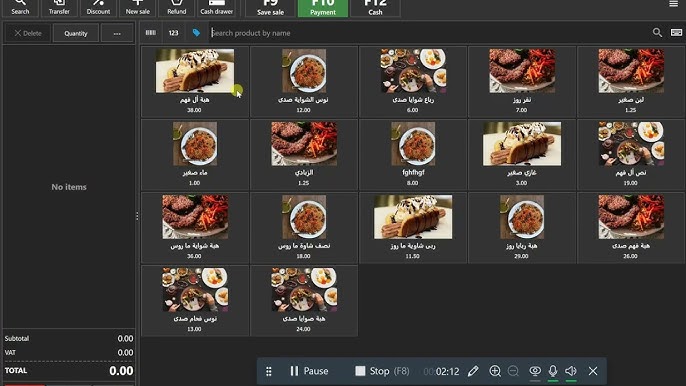Click the Transfer toolbar button
The height and width of the screenshot is (386, 686).
pos(59,8)
